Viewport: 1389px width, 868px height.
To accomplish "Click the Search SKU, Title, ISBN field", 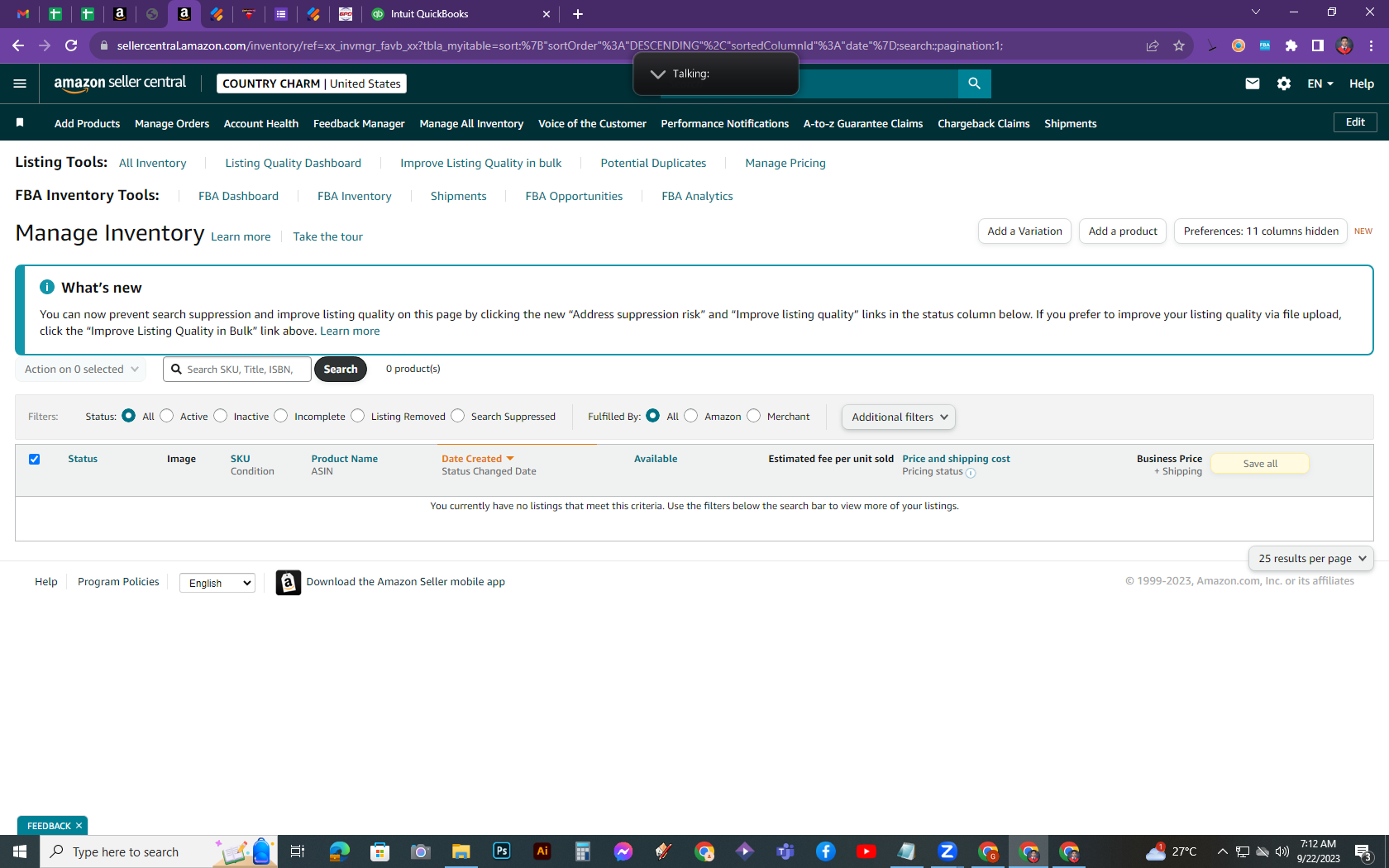I will click(237, 370).
